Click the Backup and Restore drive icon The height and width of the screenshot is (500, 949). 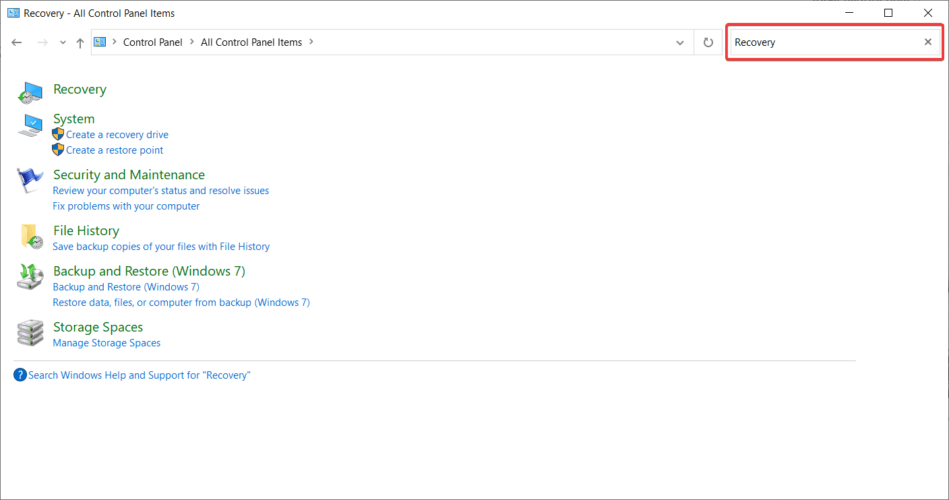[x=30, y=277]
